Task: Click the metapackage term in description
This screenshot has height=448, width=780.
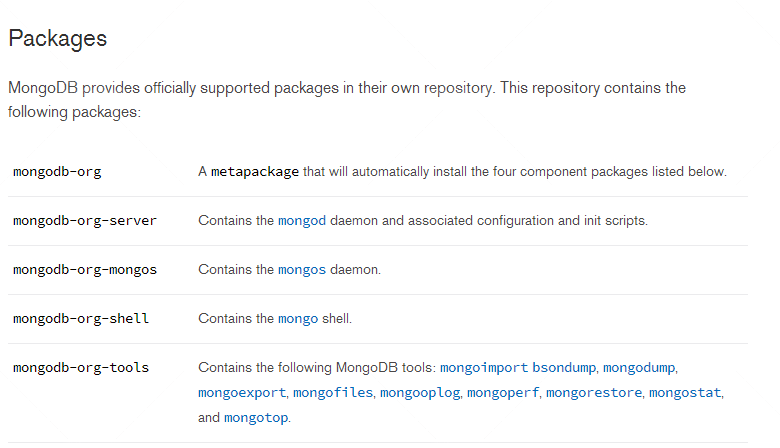Action: click(x=255, y=172)
